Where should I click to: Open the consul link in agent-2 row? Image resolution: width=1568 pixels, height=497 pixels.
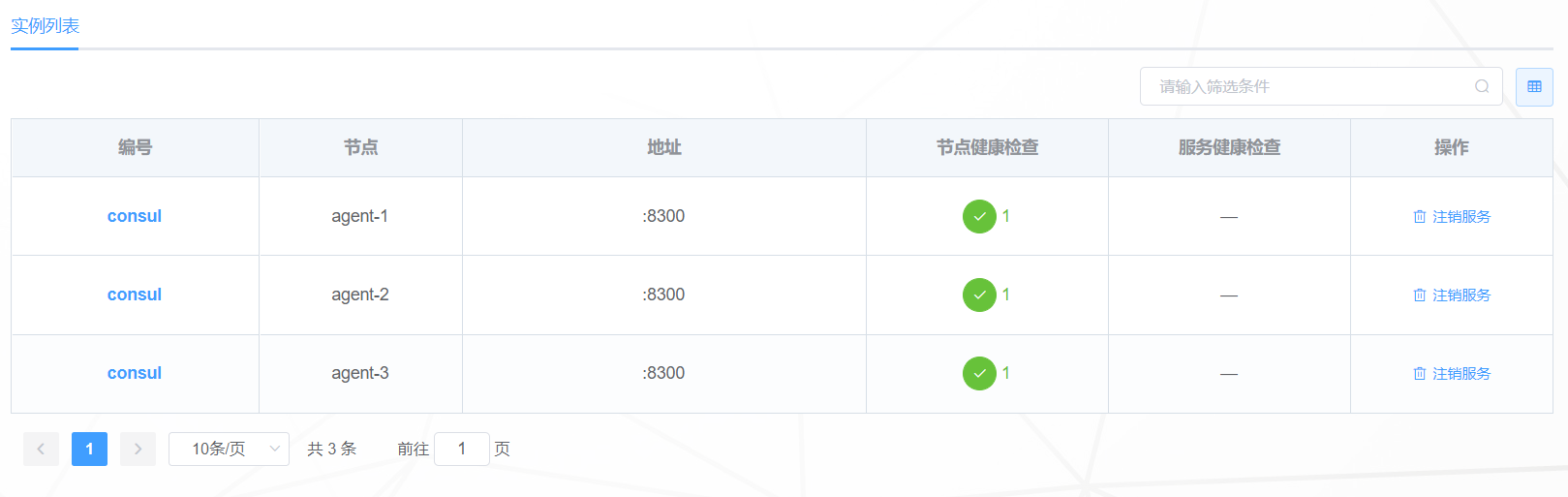[135, 295]
